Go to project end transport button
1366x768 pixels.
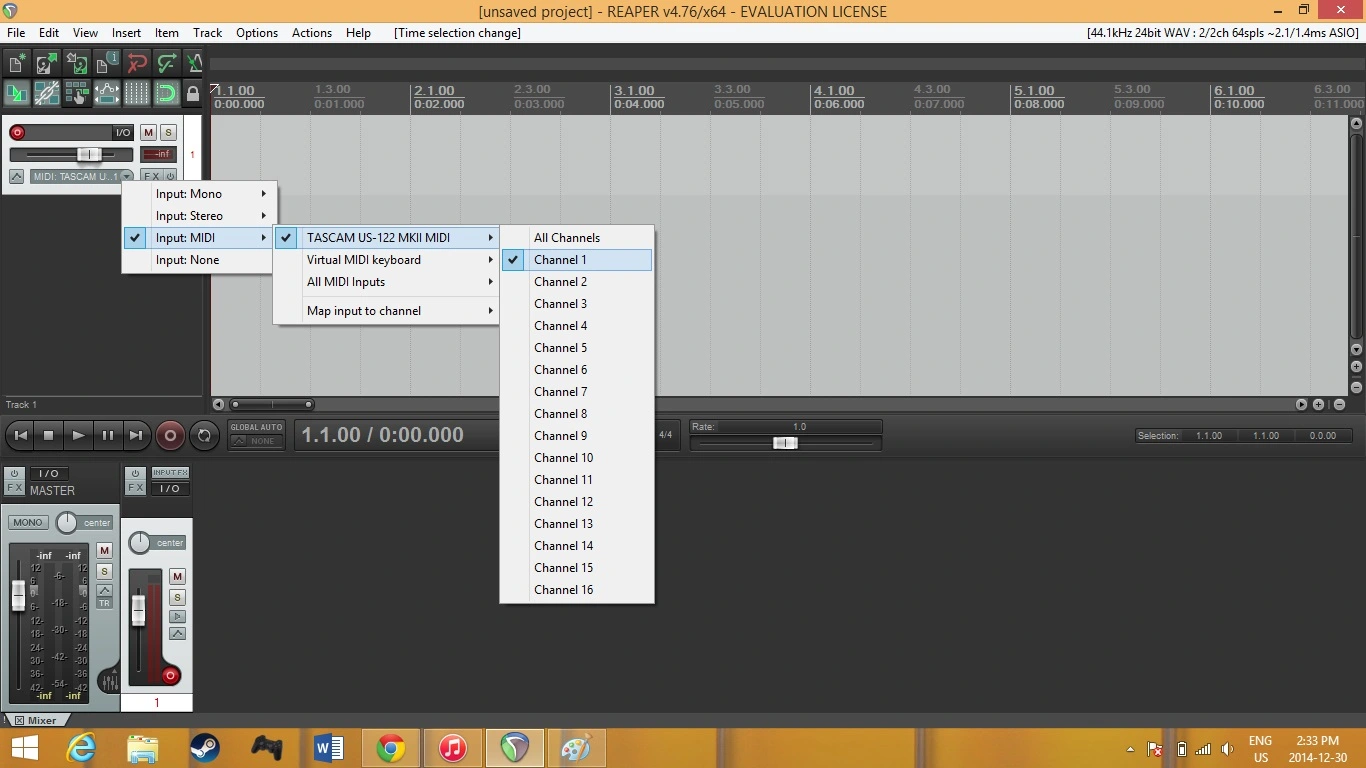(136, 435)
